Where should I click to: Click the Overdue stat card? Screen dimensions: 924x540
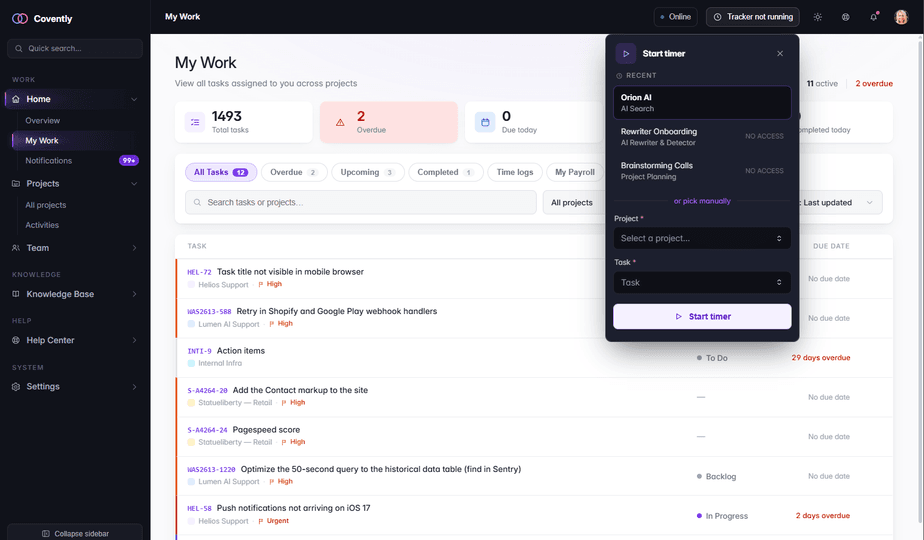point(389,122)
